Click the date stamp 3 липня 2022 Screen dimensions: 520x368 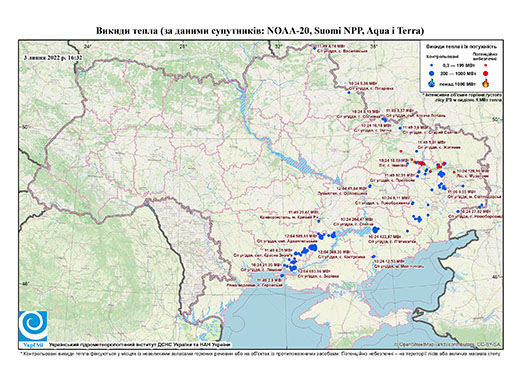(x=53, y=58)
